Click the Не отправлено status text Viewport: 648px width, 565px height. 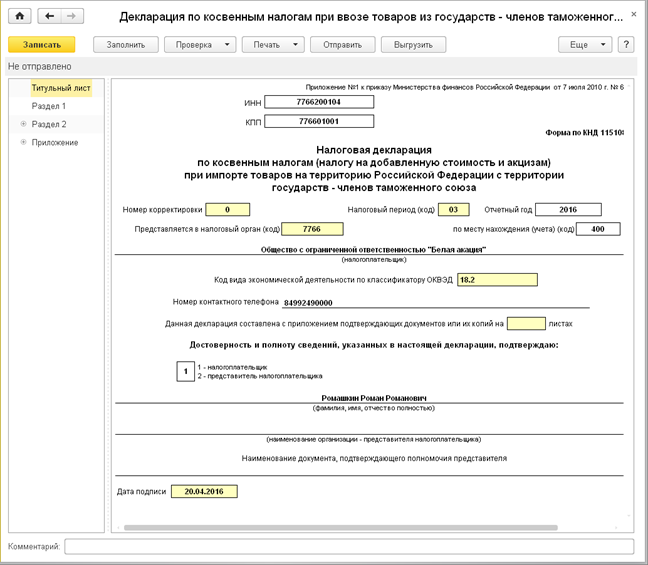40,67
